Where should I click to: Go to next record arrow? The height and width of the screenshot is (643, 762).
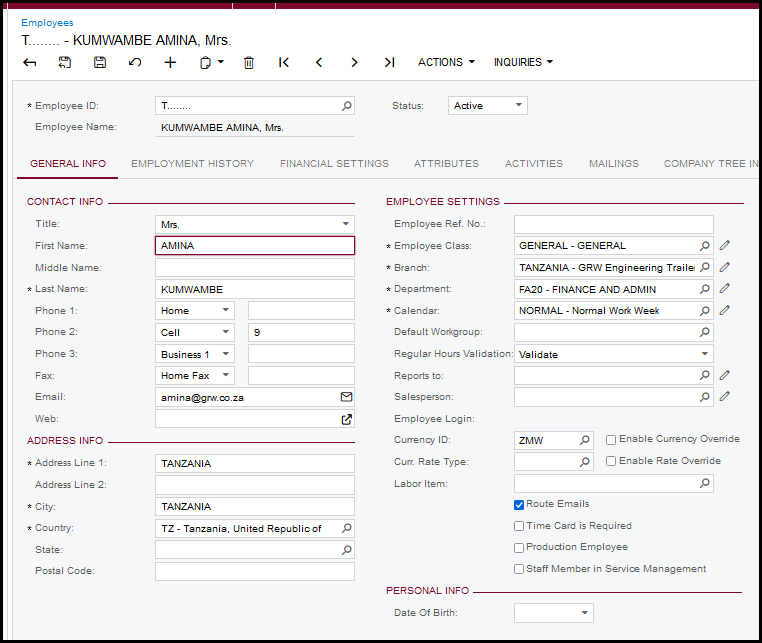pyautogui.click(x=354, y=62)
